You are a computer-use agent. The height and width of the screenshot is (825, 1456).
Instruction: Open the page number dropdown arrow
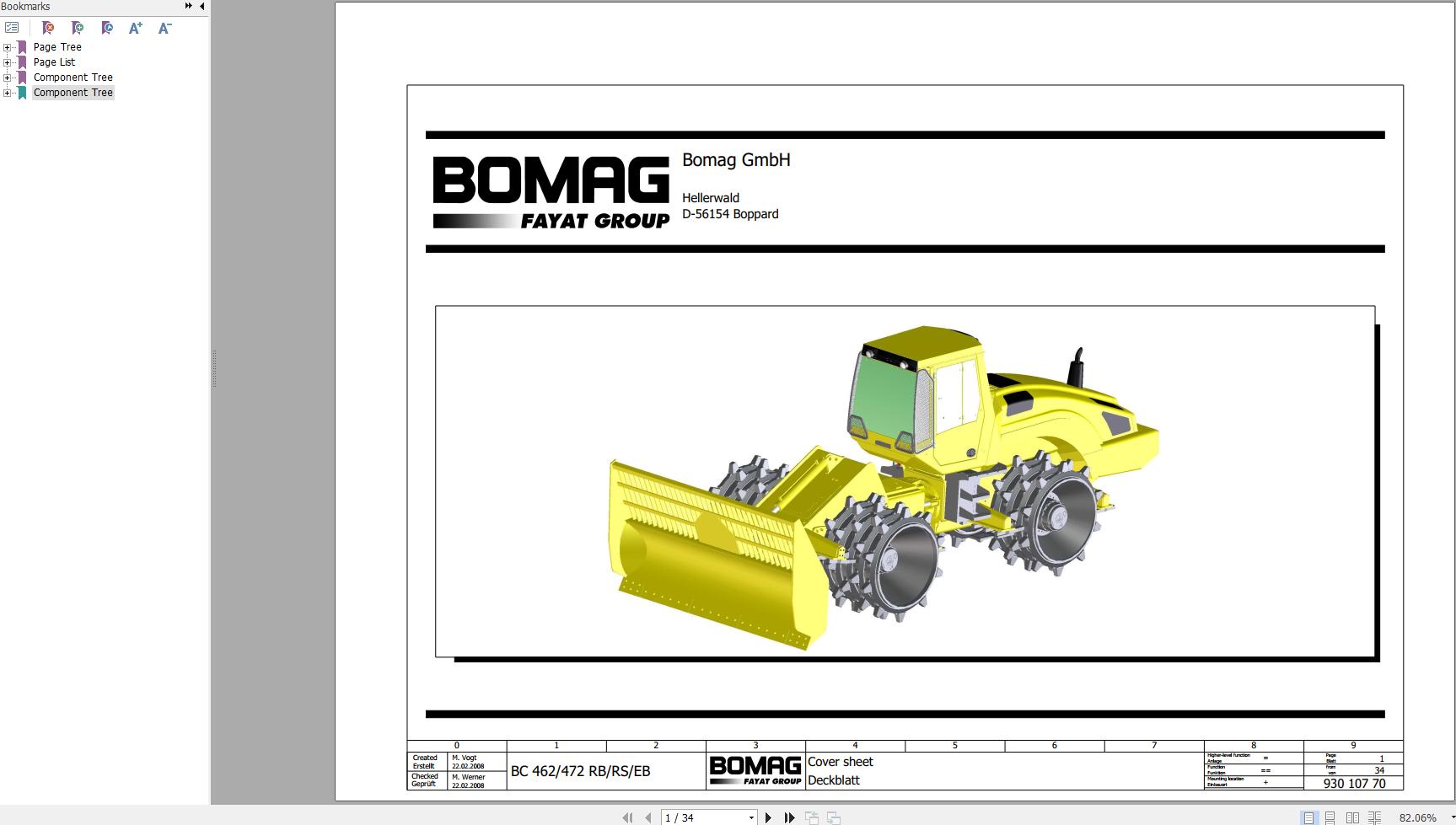pos(751,817)
